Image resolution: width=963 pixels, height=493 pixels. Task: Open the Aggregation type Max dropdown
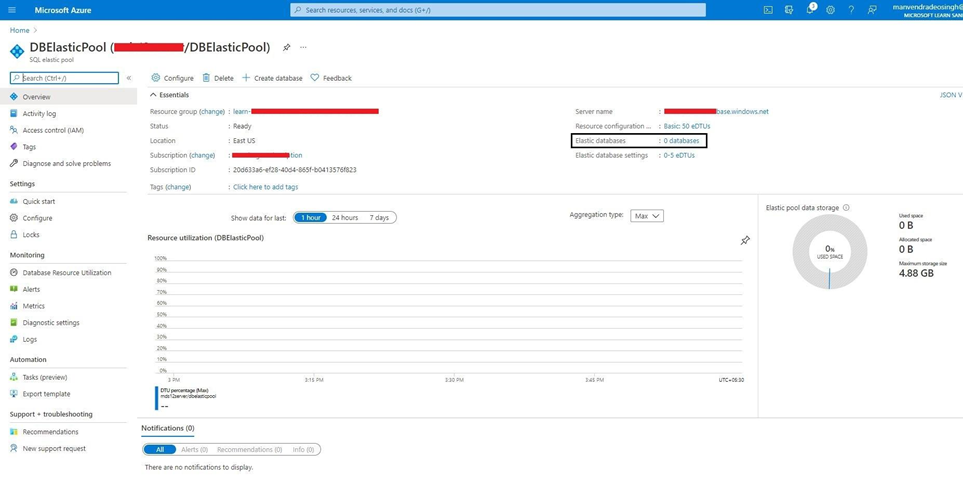[647, 216]
